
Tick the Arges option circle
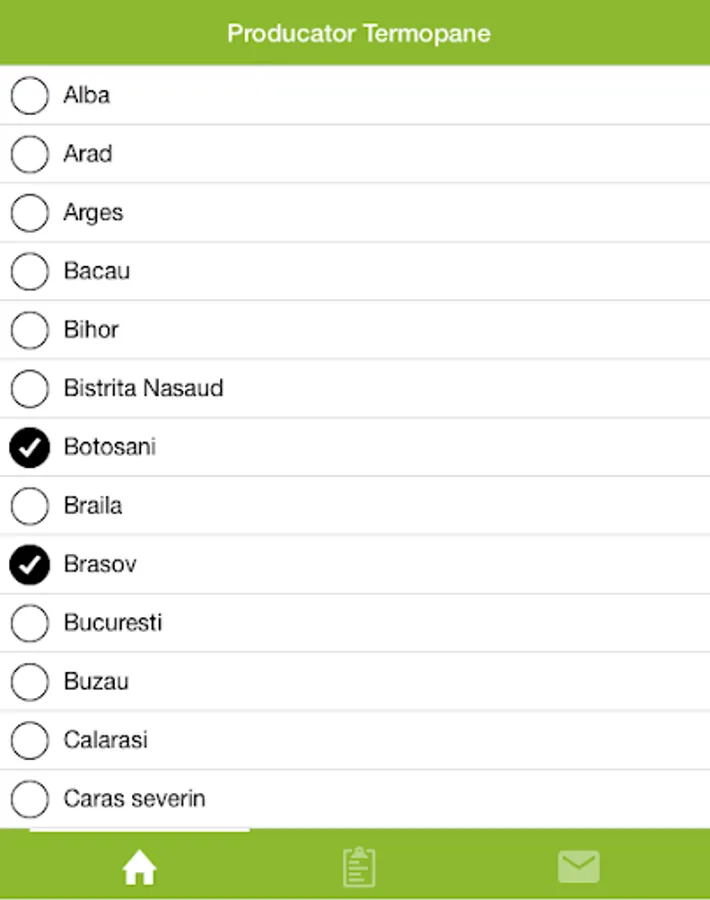(x=30, y=213)
